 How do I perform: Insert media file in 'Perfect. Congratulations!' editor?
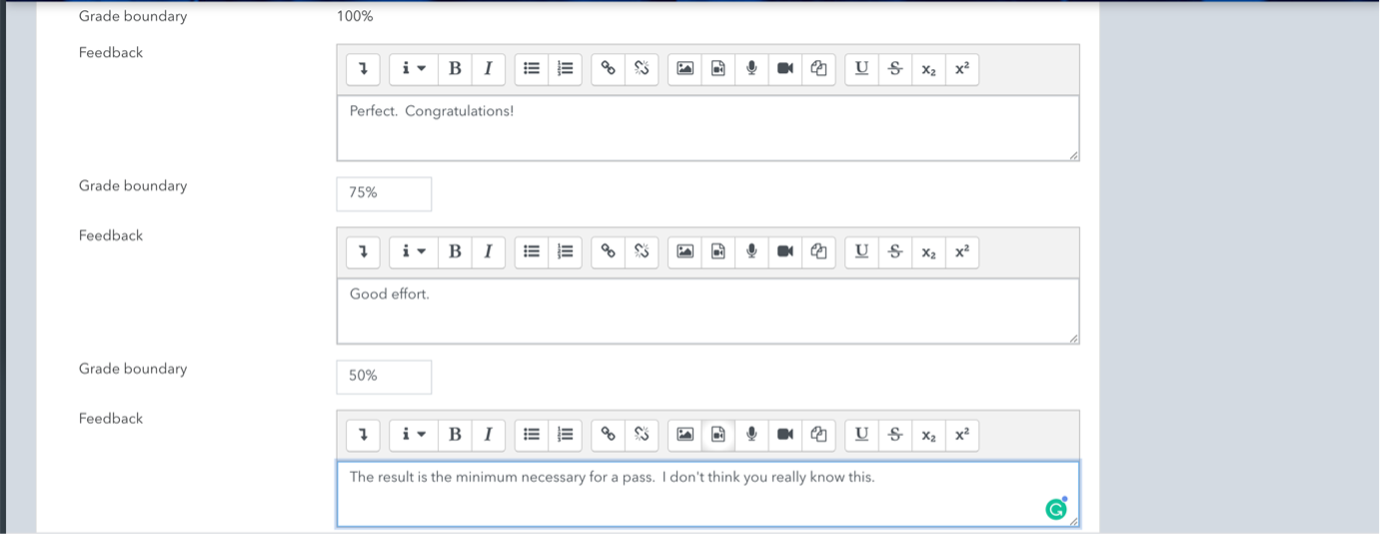point(718,69)
